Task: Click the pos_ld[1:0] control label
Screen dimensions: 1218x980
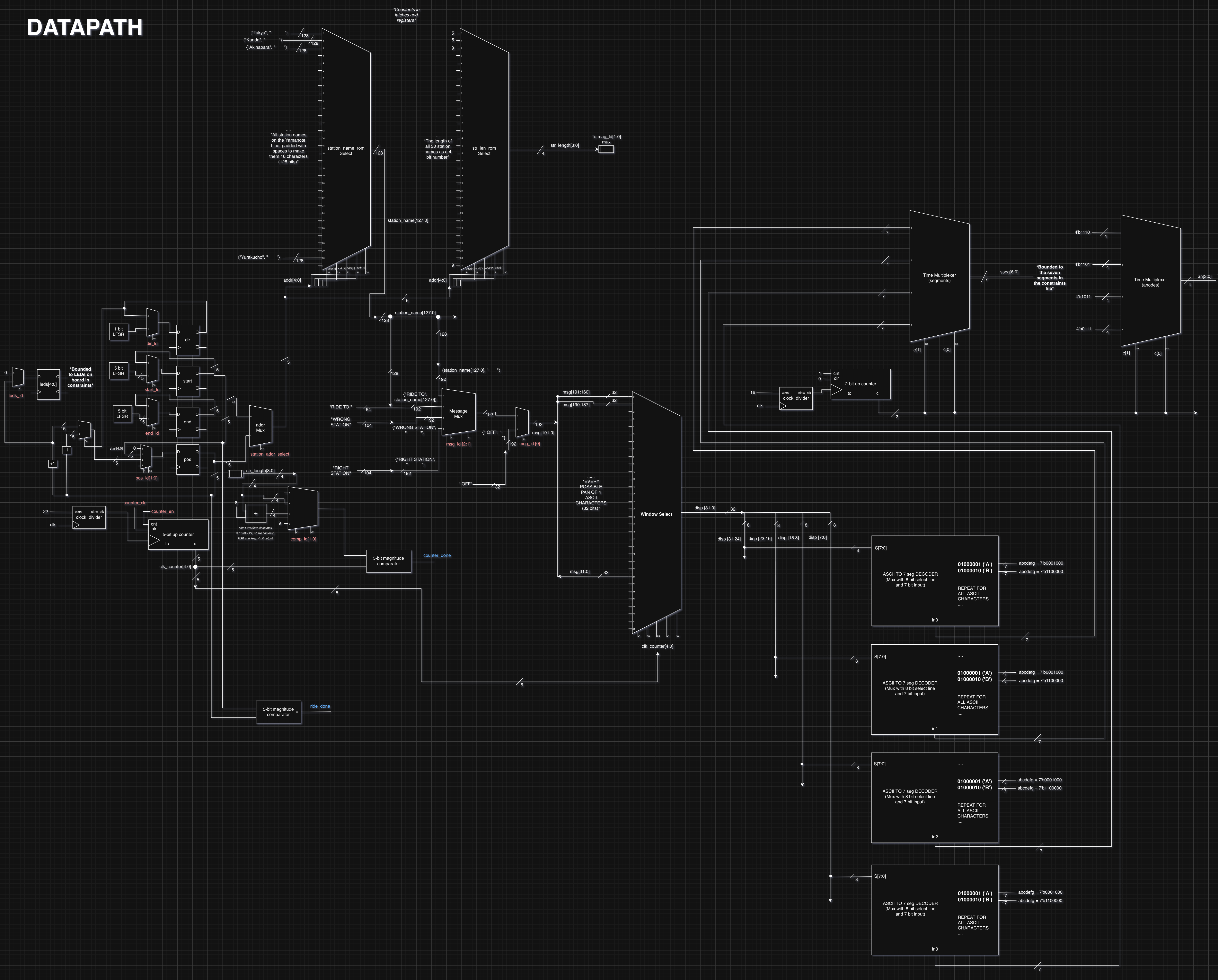Action: pyautogui.click(x=146, y=478)
